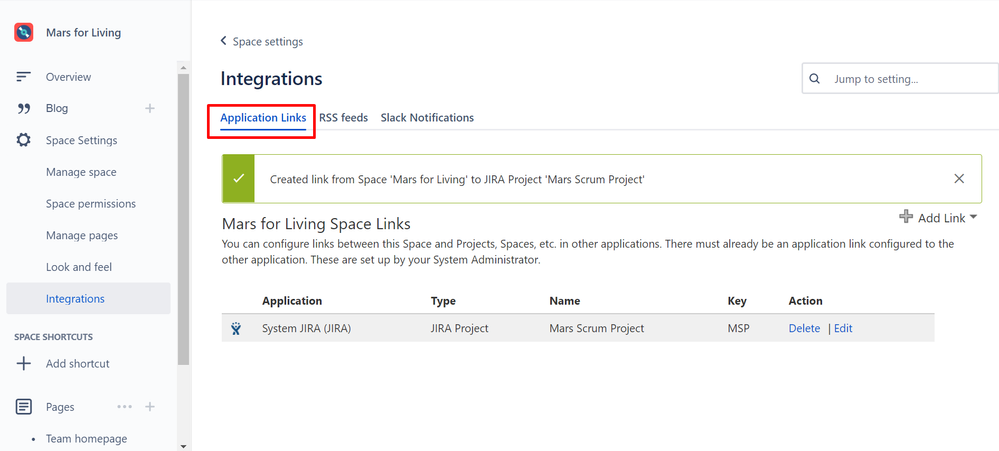Open the Team homepage page
The image size is (999, 451).
coord(86,439)
